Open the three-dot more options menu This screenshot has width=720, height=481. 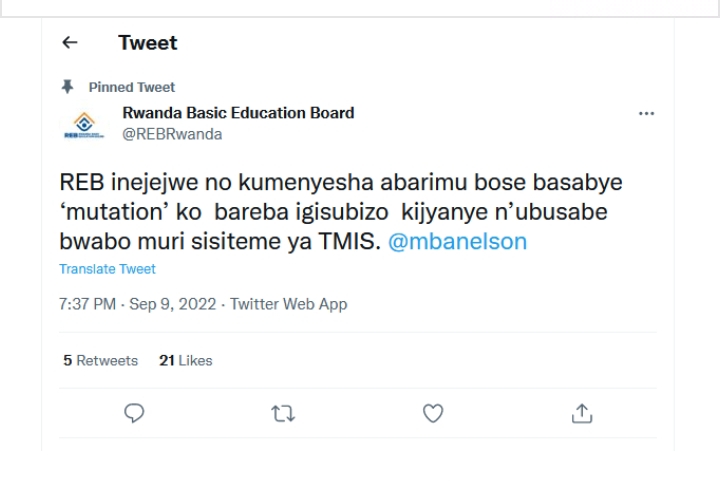coord(646,114)
